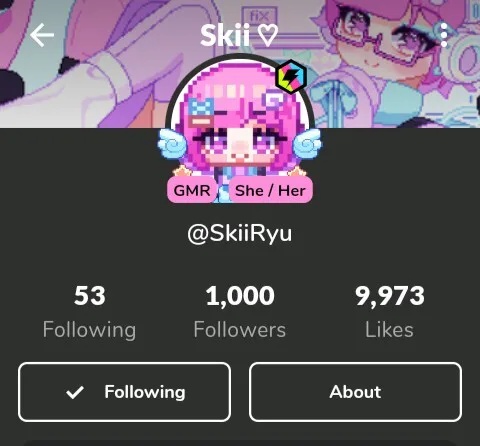Tap the back arrow icon
The height and width of the screenshot is (446, 480).
tap(42, 35)
